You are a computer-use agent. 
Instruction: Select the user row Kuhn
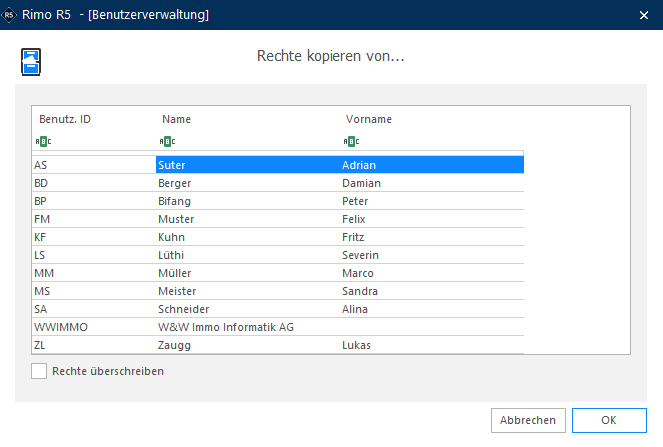[x=278, y=237]
